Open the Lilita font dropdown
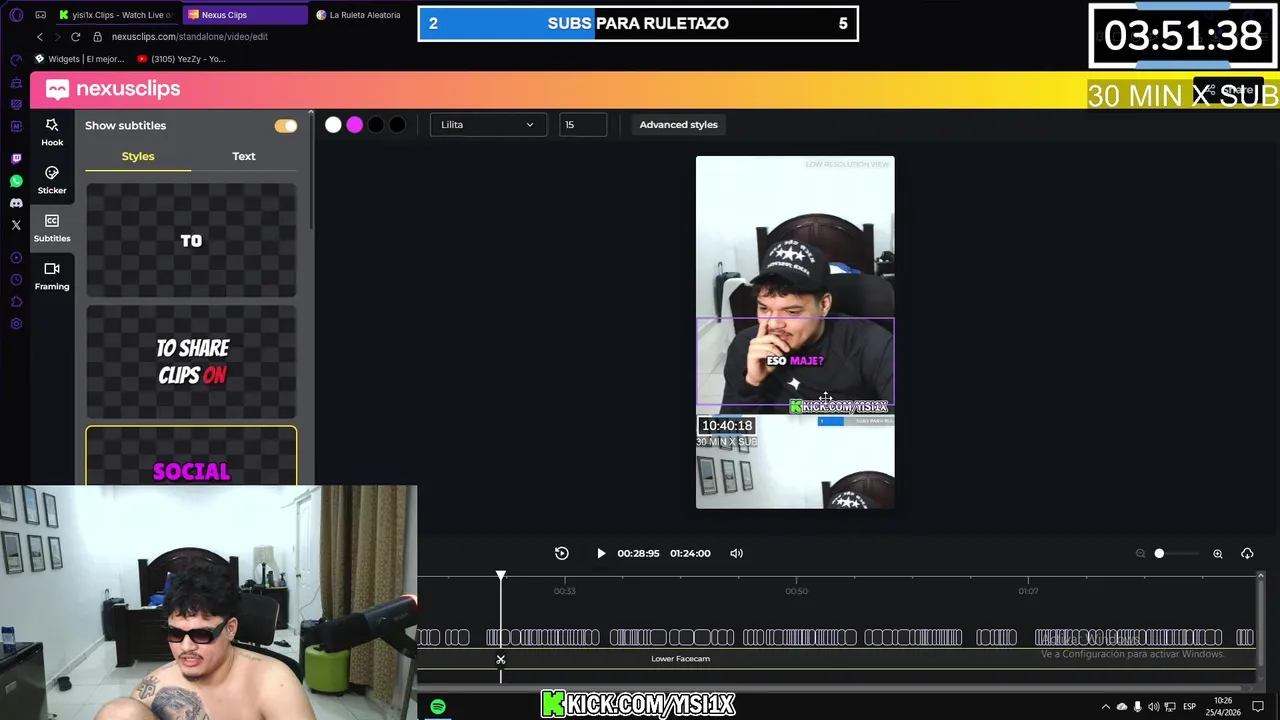This screenshot has width=1280, height=720. 488,125
